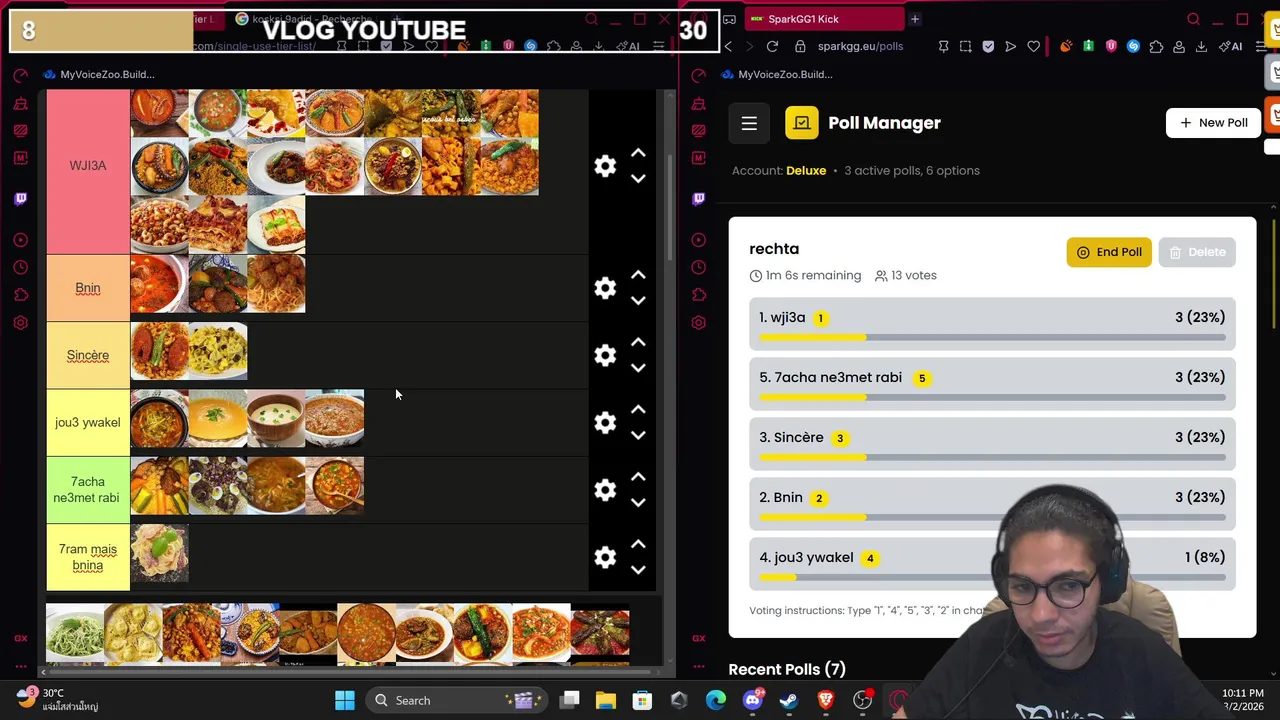Move Bnin tier row down

pos(638,300)
